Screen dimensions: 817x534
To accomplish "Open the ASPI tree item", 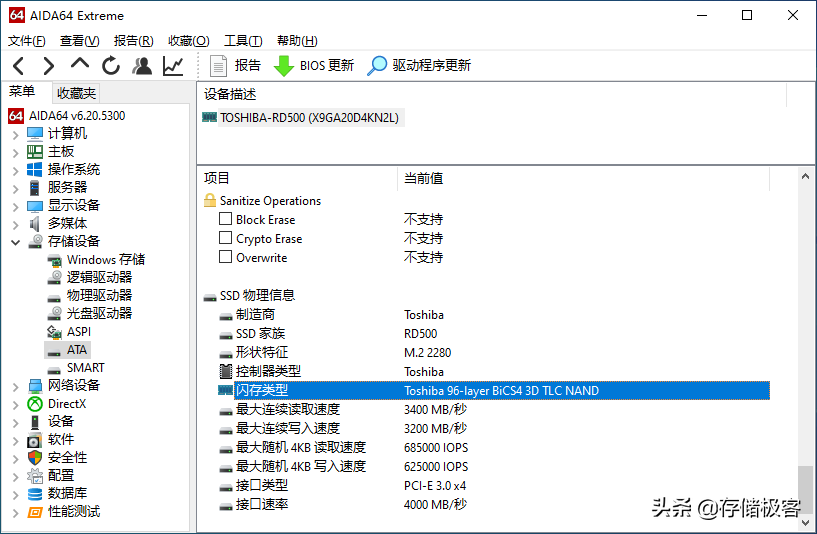I will point(69,332).
